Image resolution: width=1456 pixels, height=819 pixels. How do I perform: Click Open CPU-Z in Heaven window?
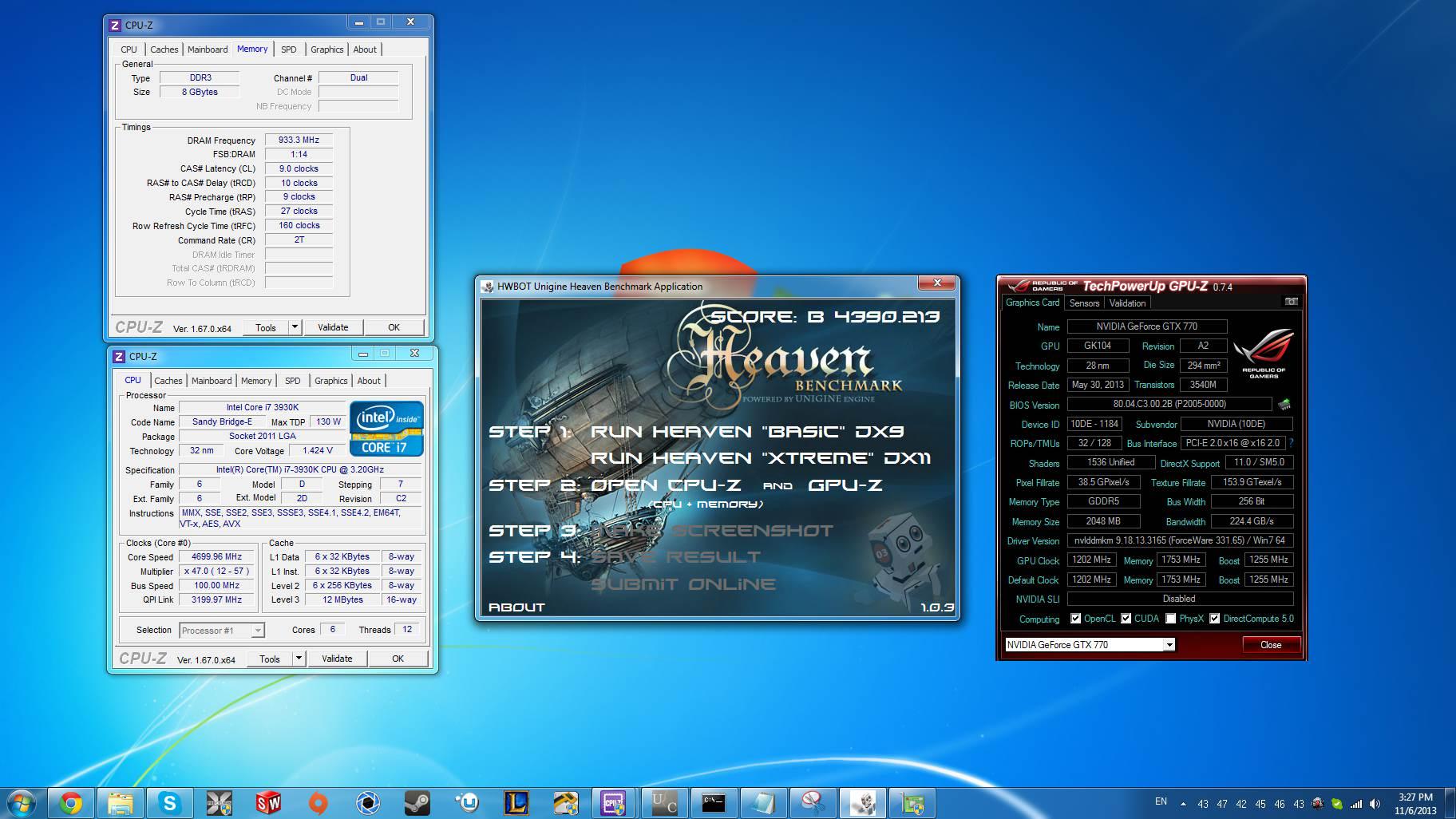[x=666, y=485]
